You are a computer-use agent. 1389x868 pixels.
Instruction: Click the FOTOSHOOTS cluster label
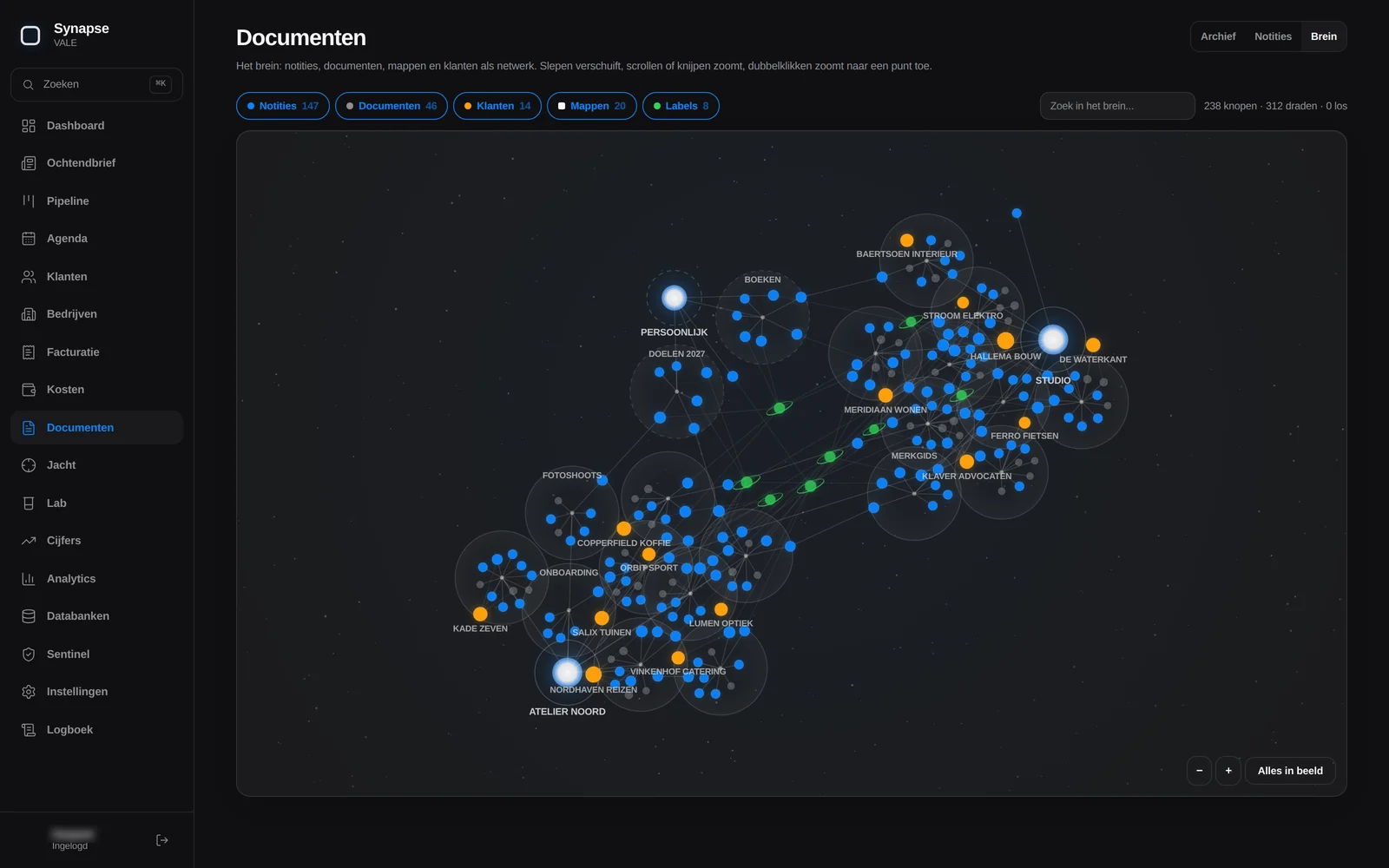(572, 476)
